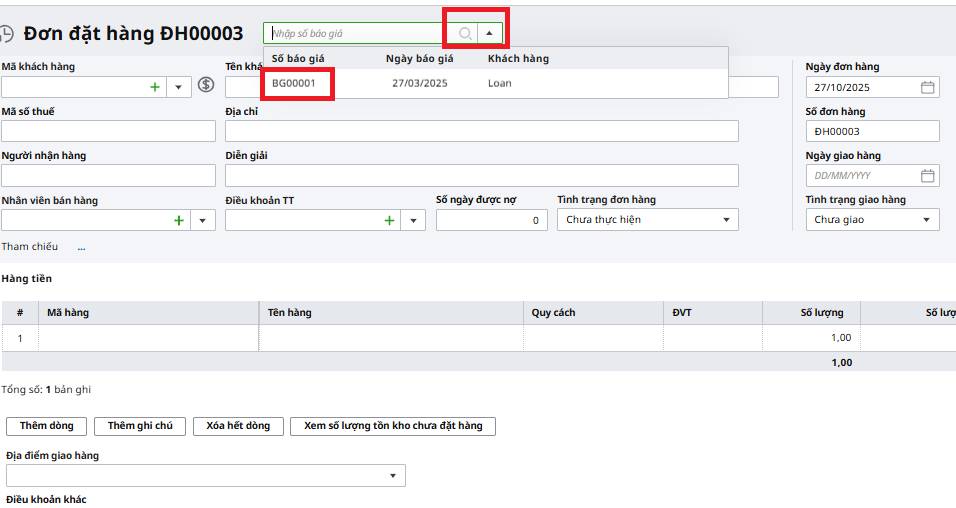Open the Ngày giao hàng calendar picker
Screen dimensions: 956x508
pyautogui.click(x=927, y=176)
